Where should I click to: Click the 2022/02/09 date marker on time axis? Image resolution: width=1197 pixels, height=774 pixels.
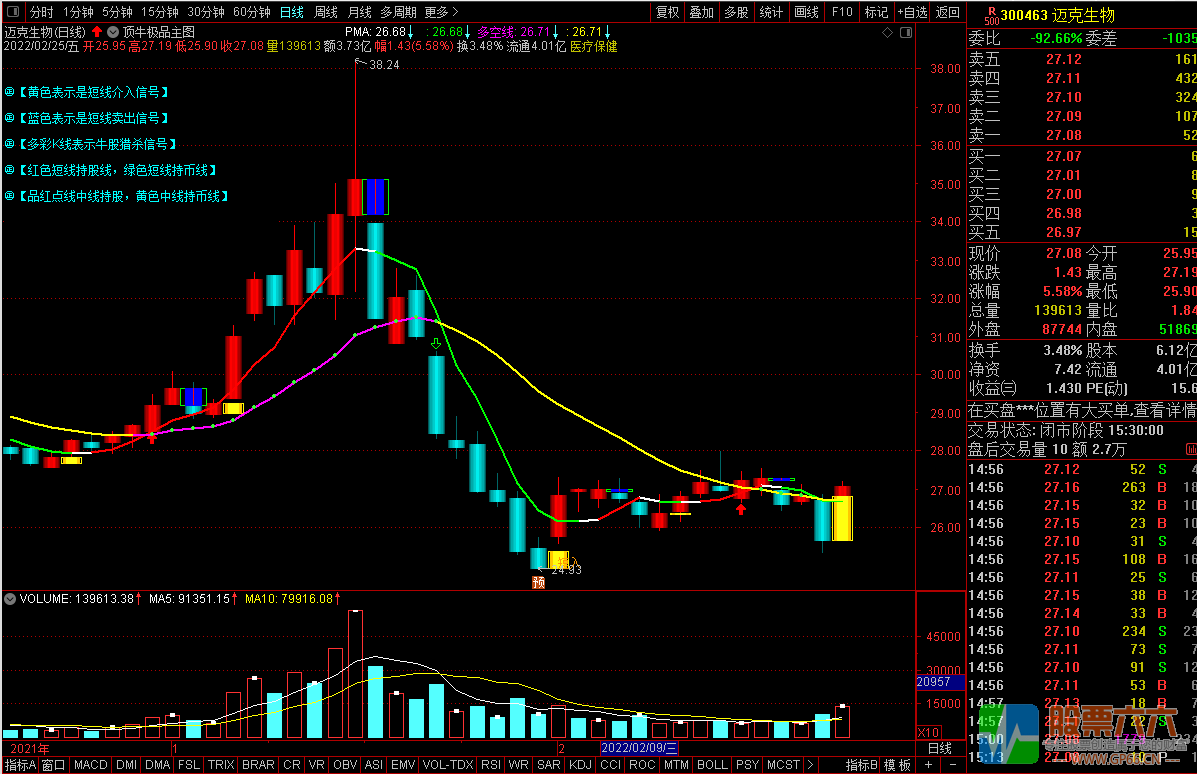click(639, 748)
